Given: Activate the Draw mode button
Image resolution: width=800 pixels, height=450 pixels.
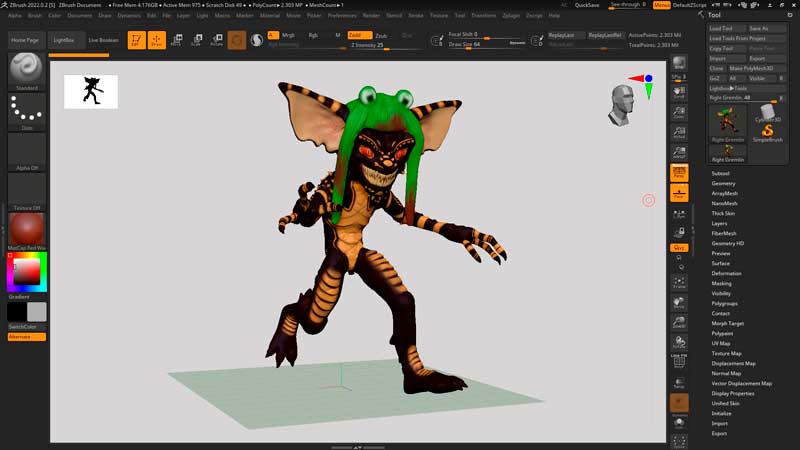Looking at the screenshot, I should tap(157, 40).
